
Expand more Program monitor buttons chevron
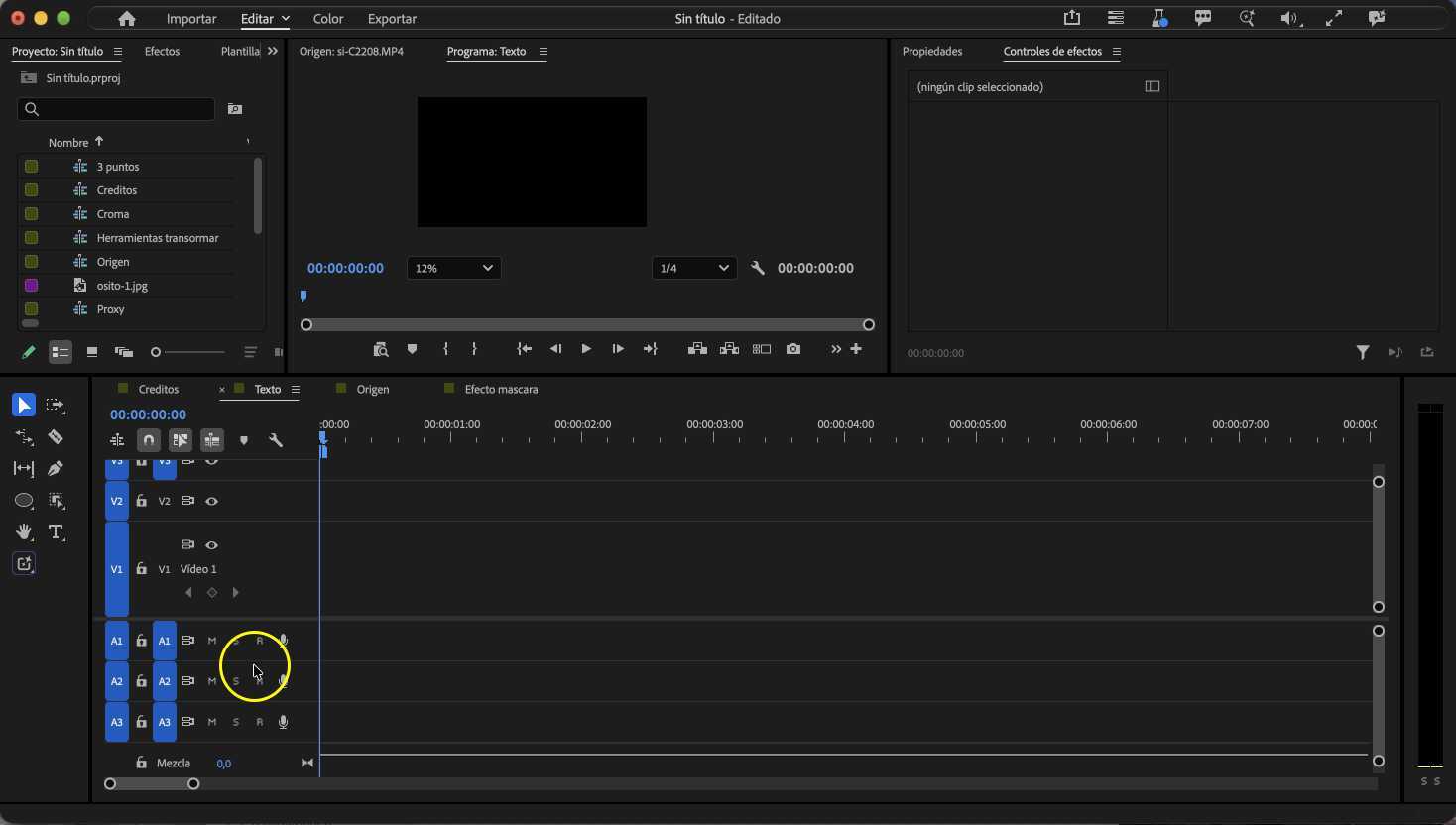click(836, 349)
